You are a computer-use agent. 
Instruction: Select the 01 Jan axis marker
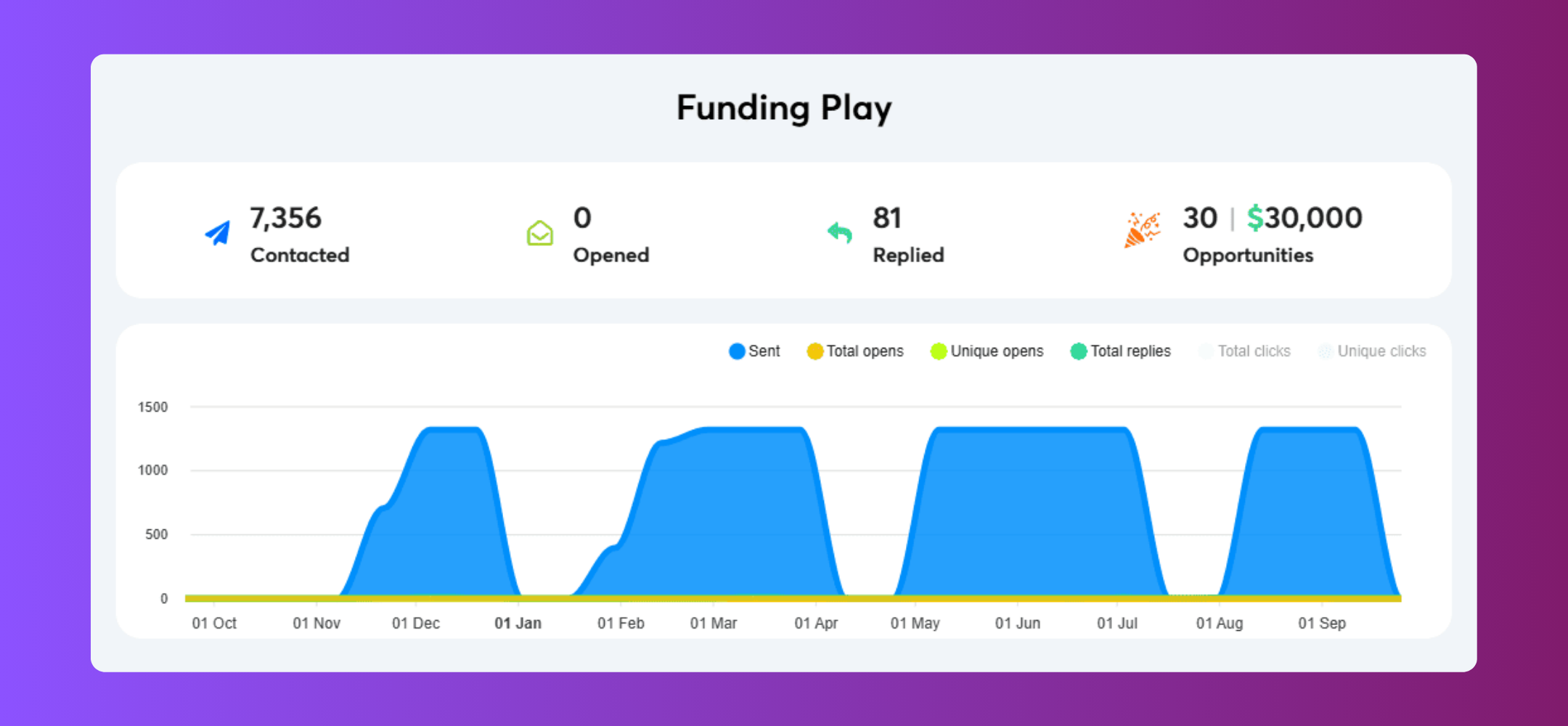518,623
